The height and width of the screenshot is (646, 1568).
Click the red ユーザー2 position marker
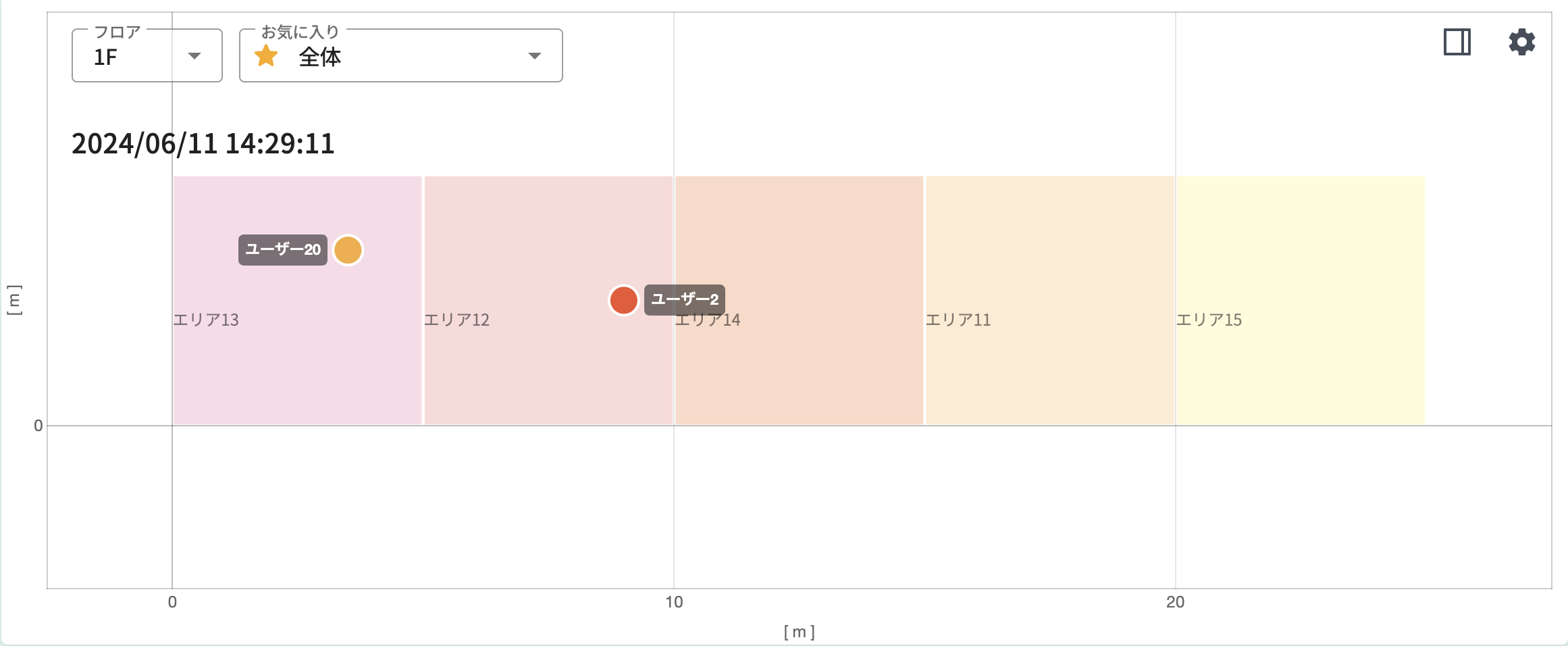point(623,300)
